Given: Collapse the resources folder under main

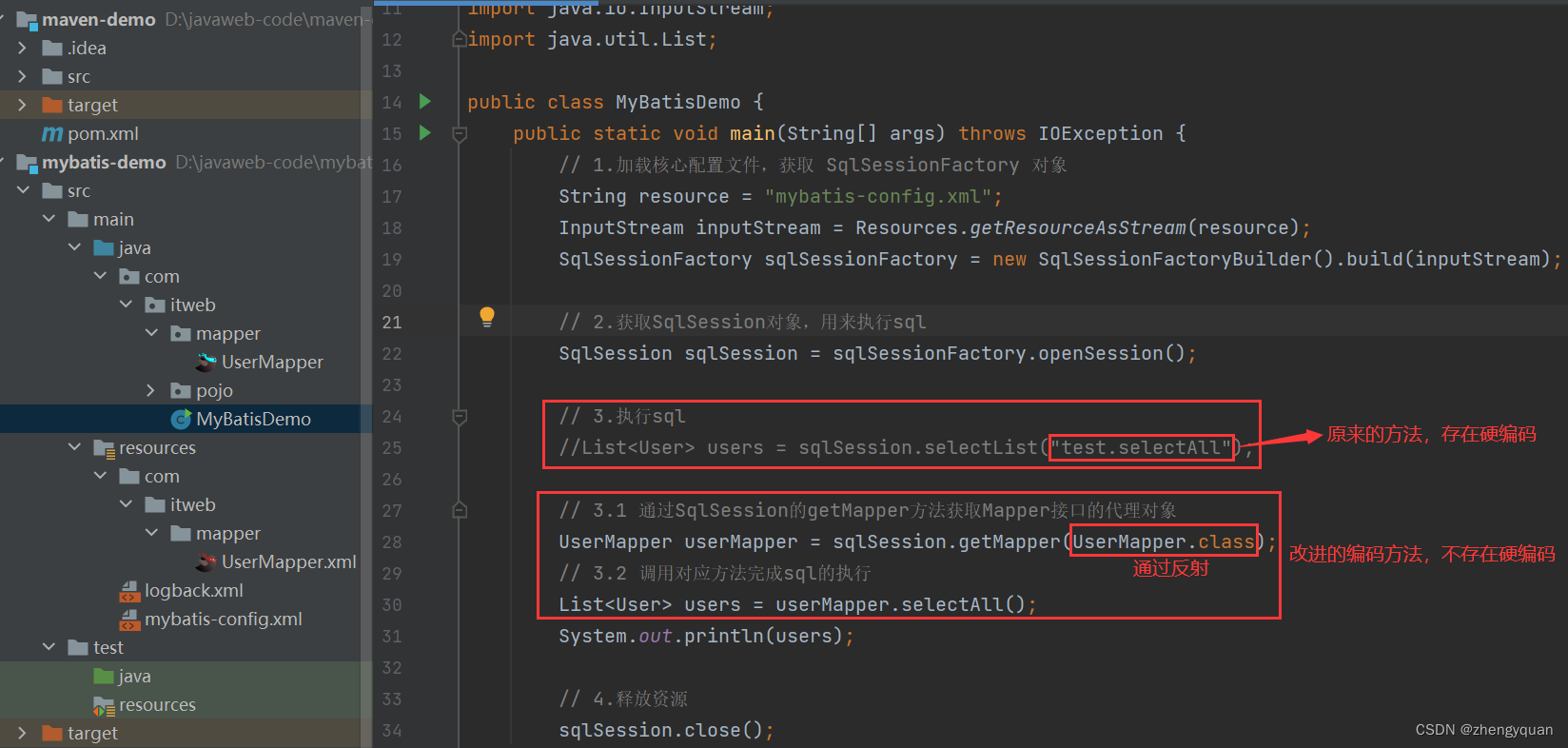Looking at the screenshot, I should coord(74,447).
